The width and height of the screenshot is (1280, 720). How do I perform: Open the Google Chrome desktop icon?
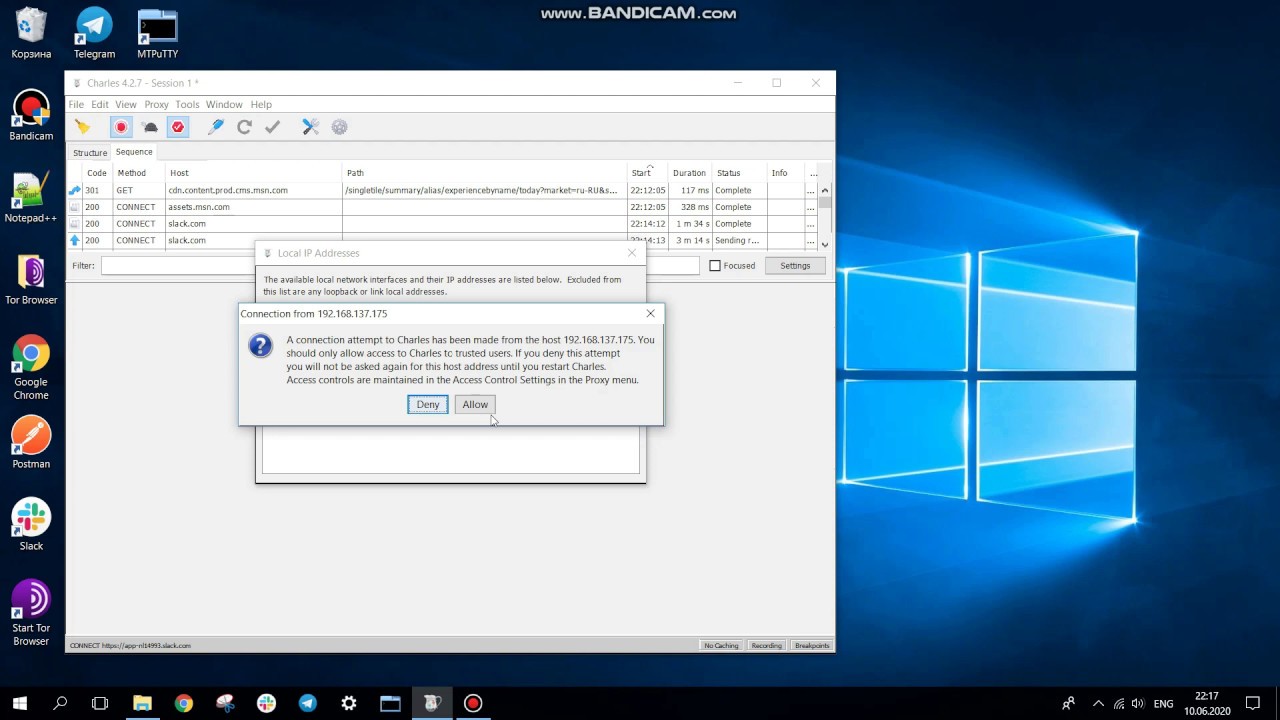coord(31,367)
